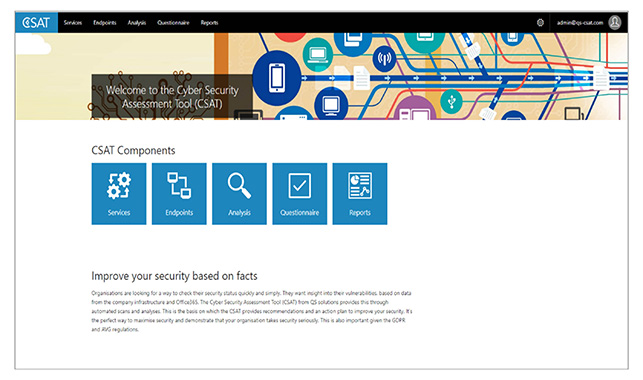The image size is (643, 380).
Task: Click the admin@qs-csat.com account label
Action: tap(579, 23)
